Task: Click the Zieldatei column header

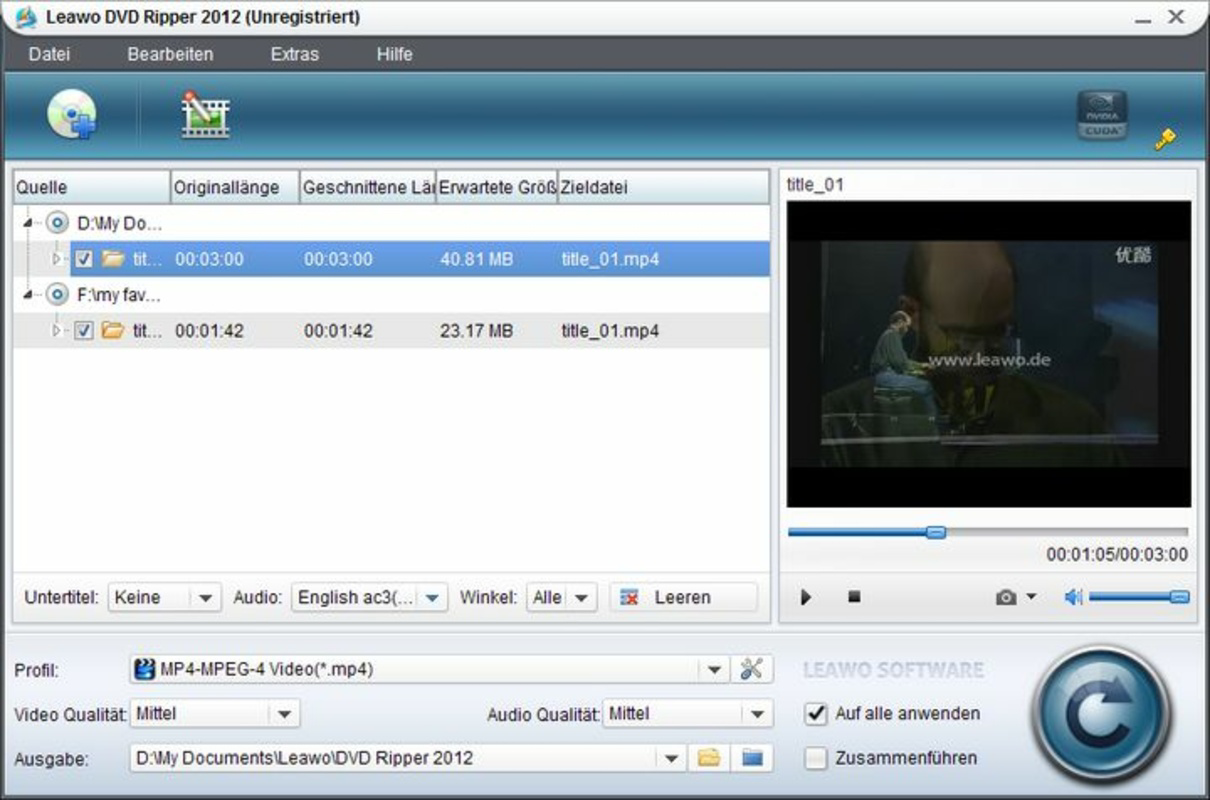Action: [662, 187]
